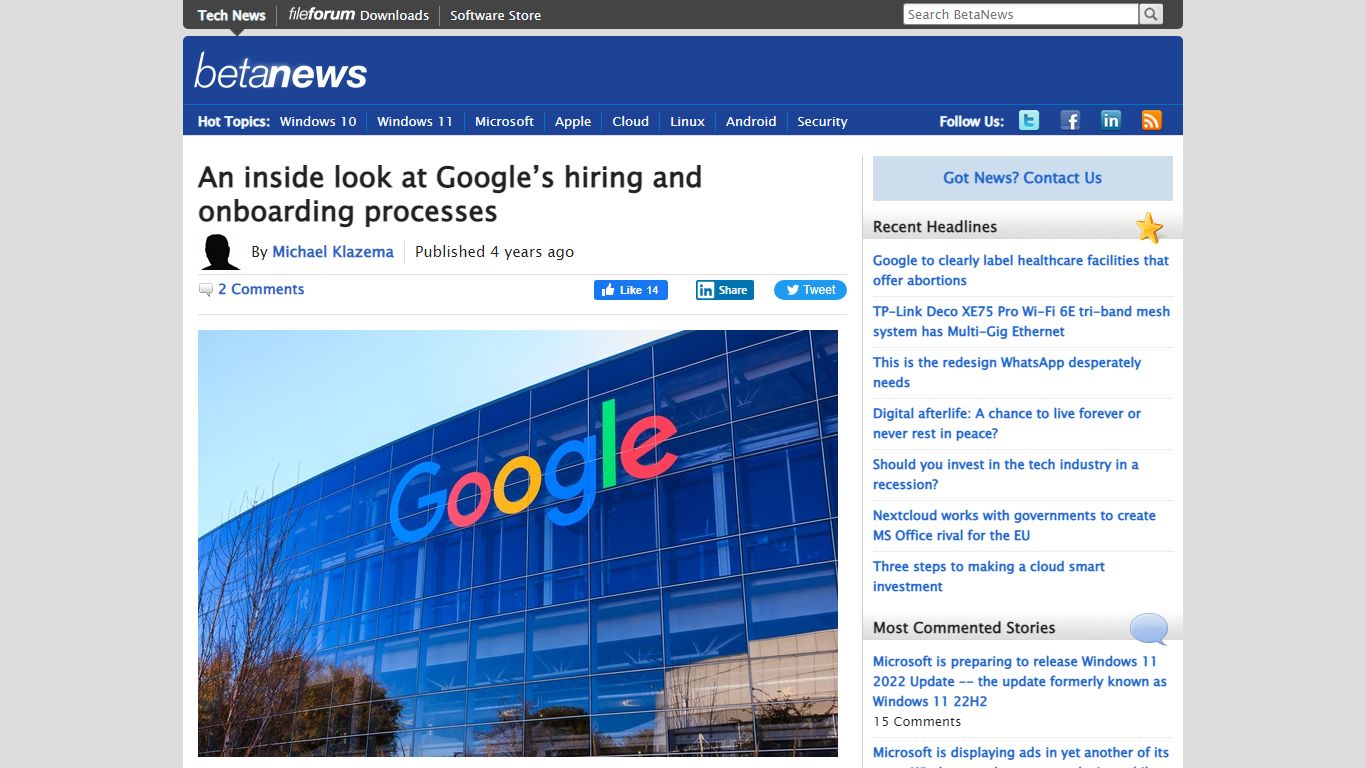Open BetaNews LinkedIn follow icon
The height and width of the screenshot is (768, 1366).
click(1111, 120)
